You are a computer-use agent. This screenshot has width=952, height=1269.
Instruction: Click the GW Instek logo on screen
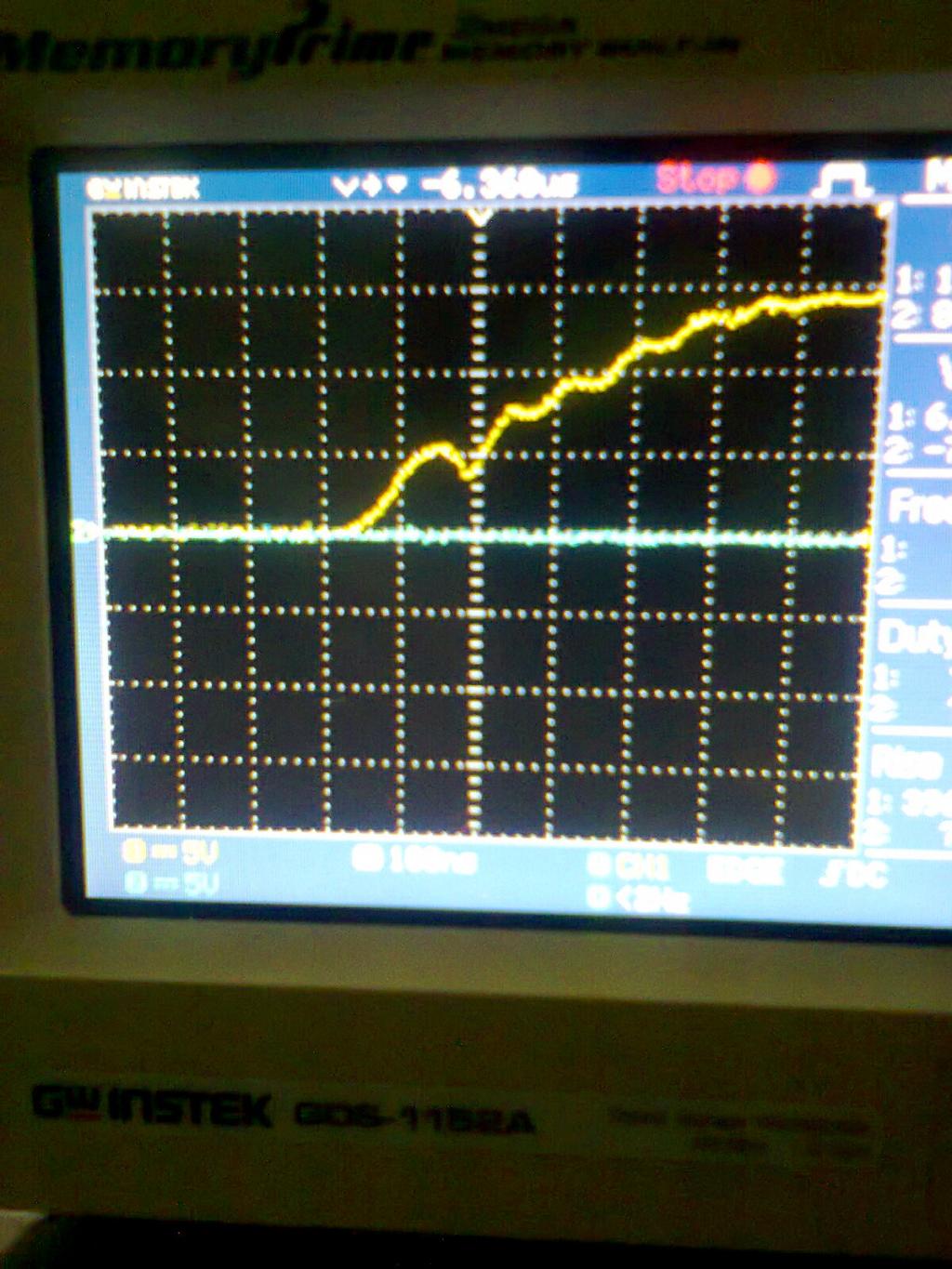pyautogui.click(x=143, y=188)
